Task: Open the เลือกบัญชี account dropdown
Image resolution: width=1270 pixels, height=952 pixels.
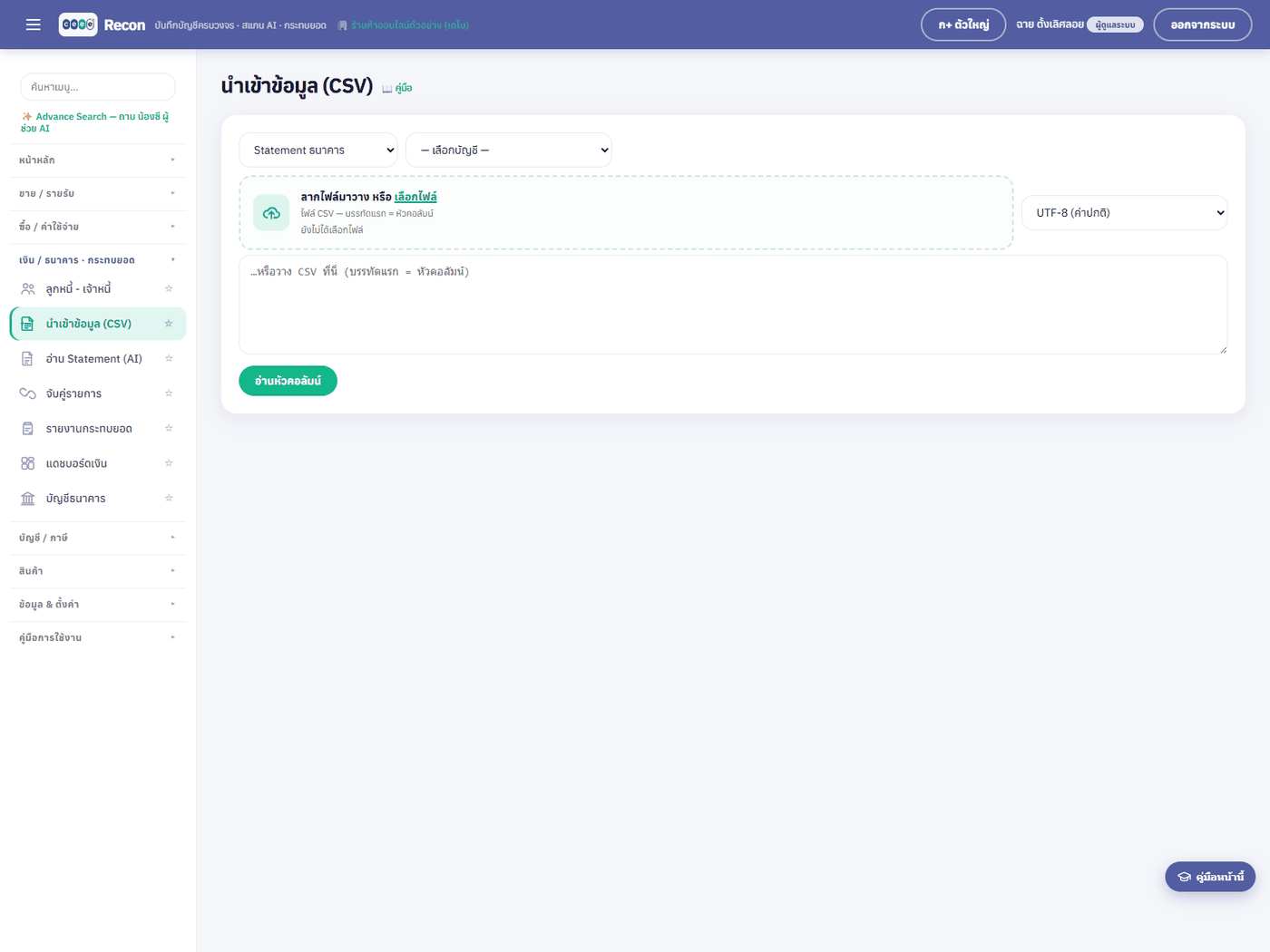Action: [x=509, y=151]
